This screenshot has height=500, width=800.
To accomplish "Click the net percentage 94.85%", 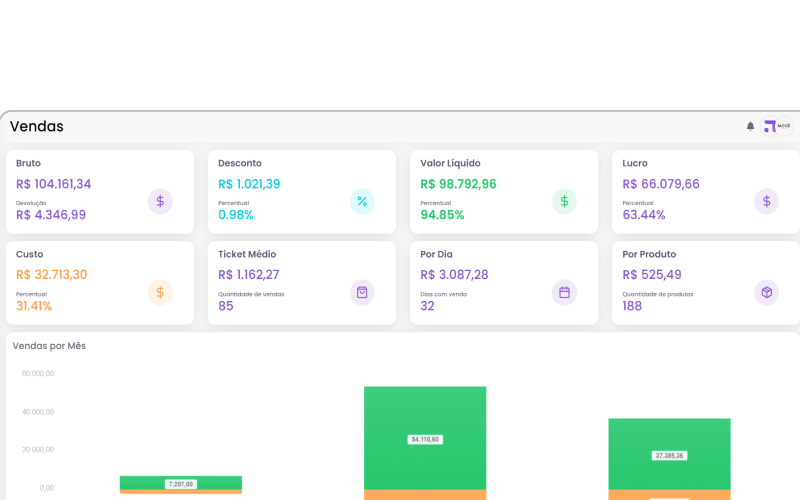I will tap(442, 215).
